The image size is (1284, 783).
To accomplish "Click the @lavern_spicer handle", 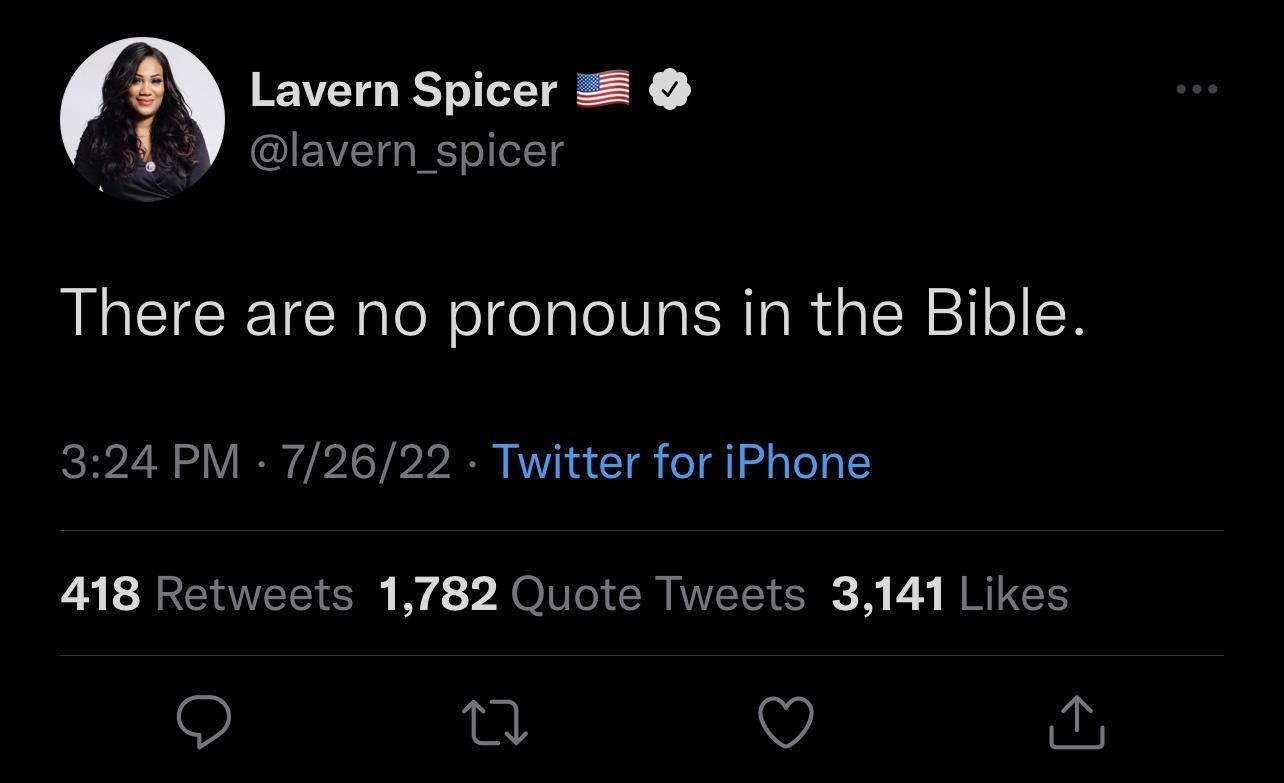I will [406, 150].
